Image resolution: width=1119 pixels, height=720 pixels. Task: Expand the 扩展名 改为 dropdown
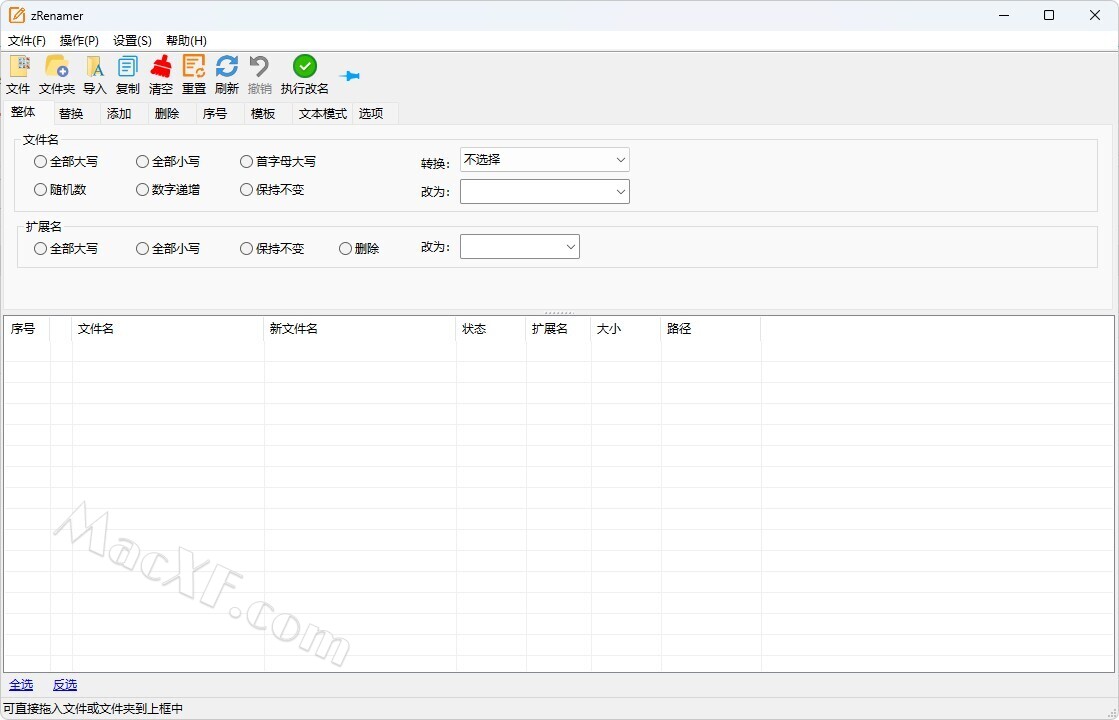(519, 247)
